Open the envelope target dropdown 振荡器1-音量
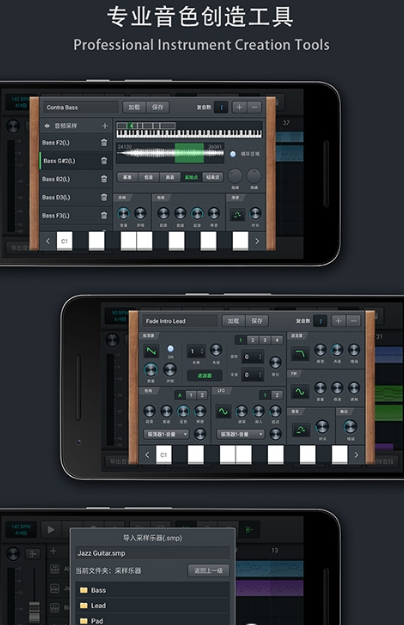 pos(166,434)
